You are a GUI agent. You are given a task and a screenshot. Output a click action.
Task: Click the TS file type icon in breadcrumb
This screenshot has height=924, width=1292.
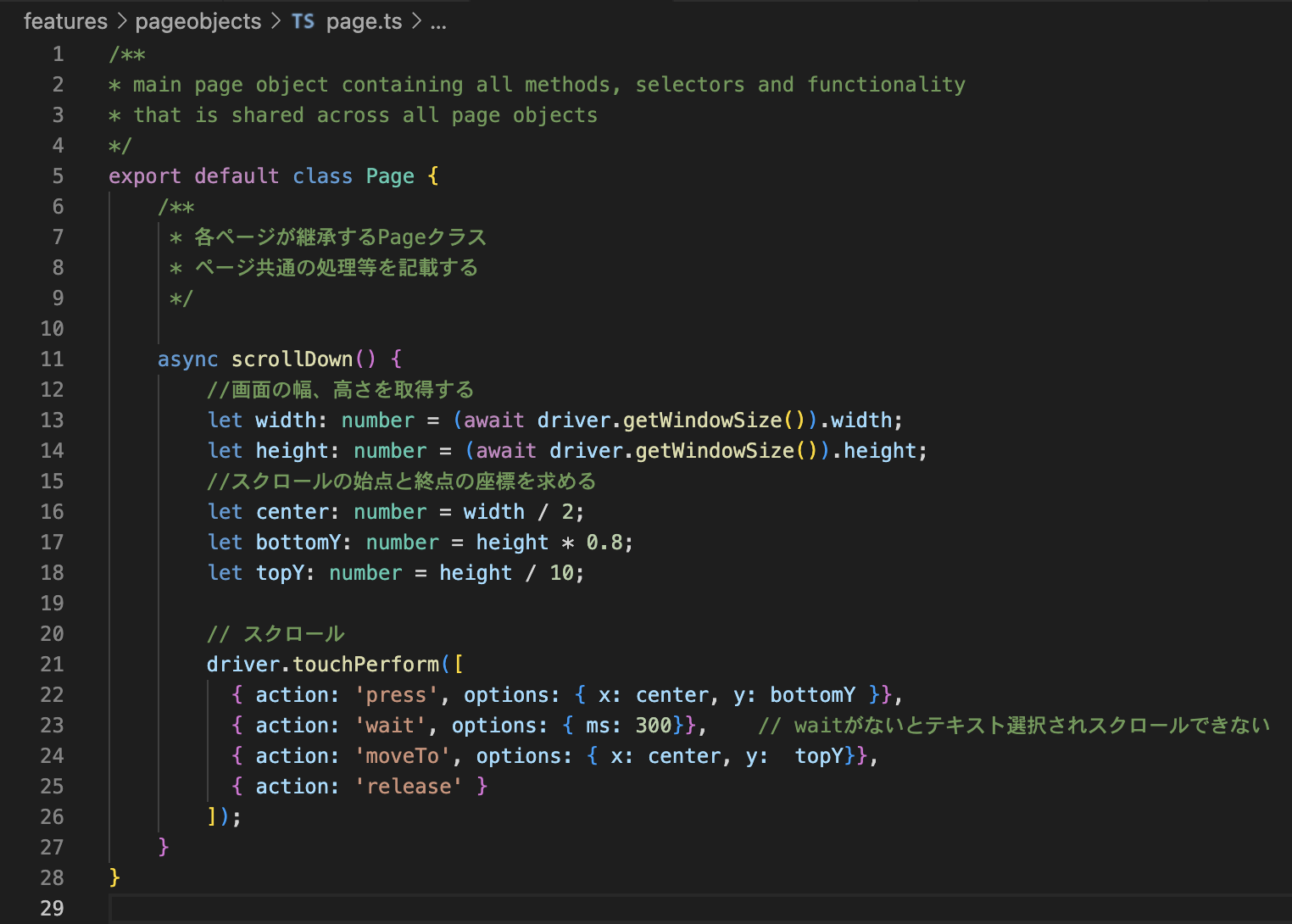click(304, 22)
